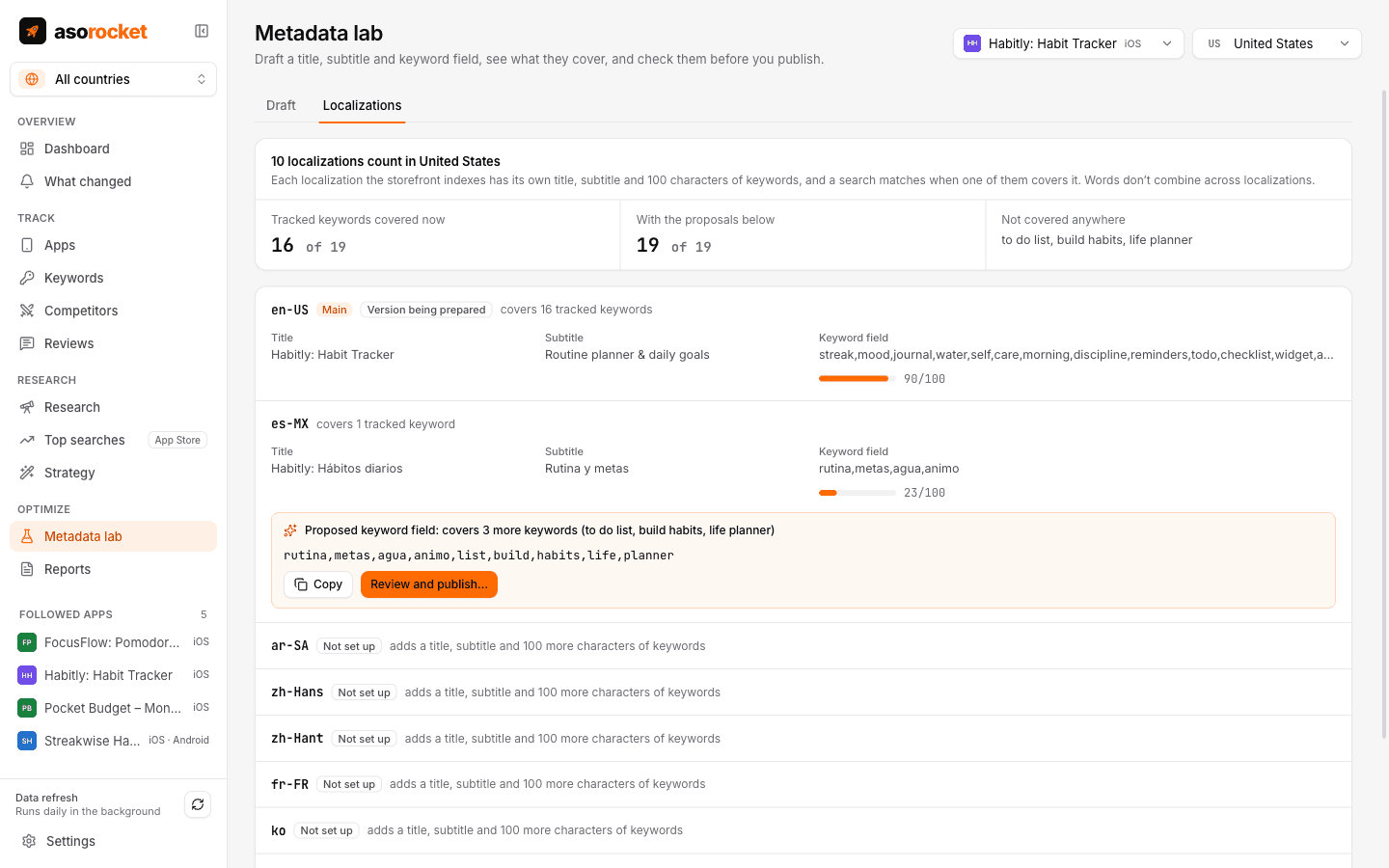Viewport: 1389px width, 868px height.
Task: Open Dashboard from the sidebar
Action: point(113,149)
